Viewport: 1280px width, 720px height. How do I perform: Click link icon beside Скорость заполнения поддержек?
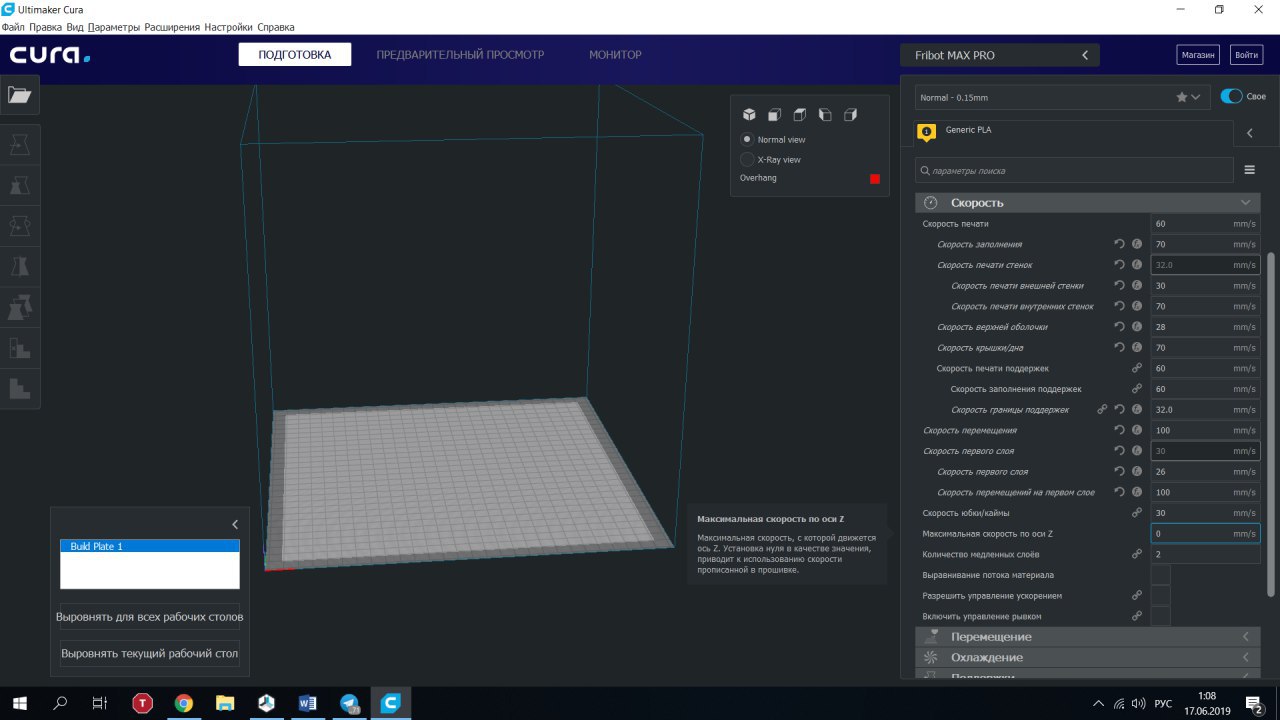tap(1137, 389)
